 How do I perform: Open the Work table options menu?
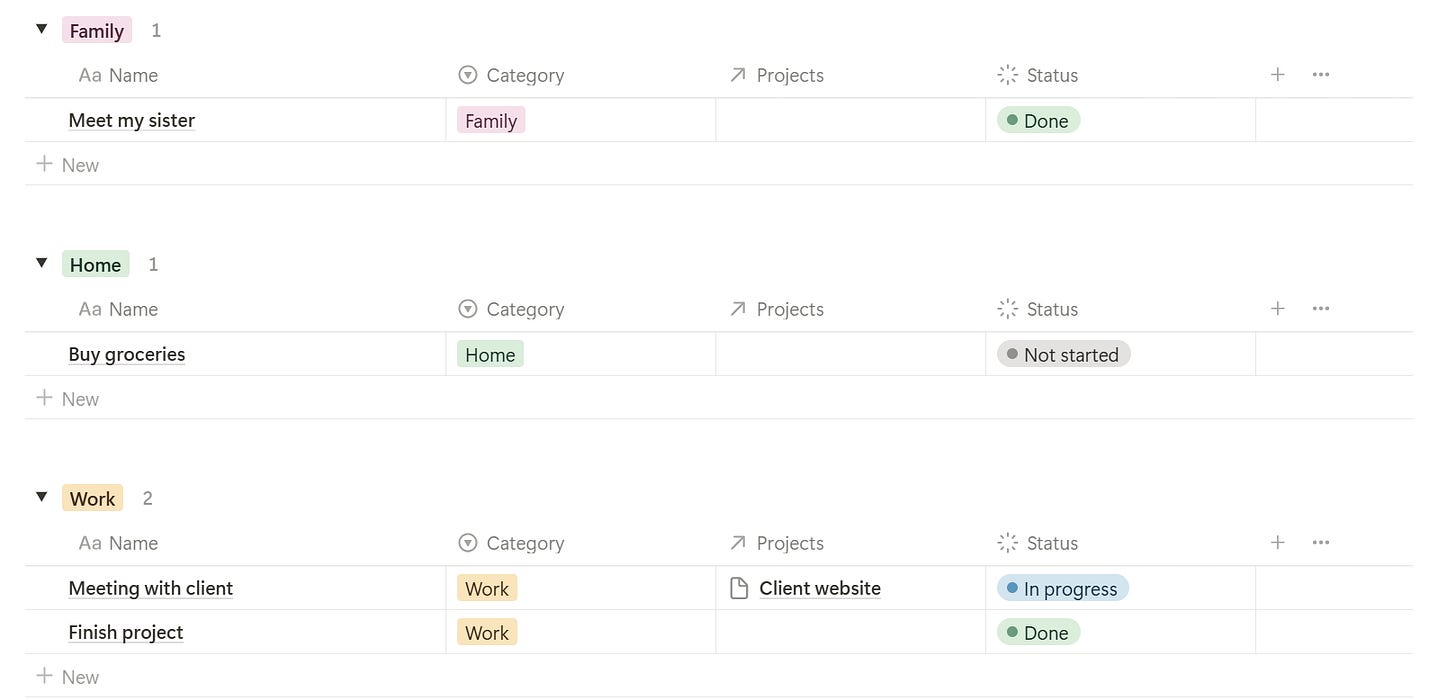click(1320, 542)
